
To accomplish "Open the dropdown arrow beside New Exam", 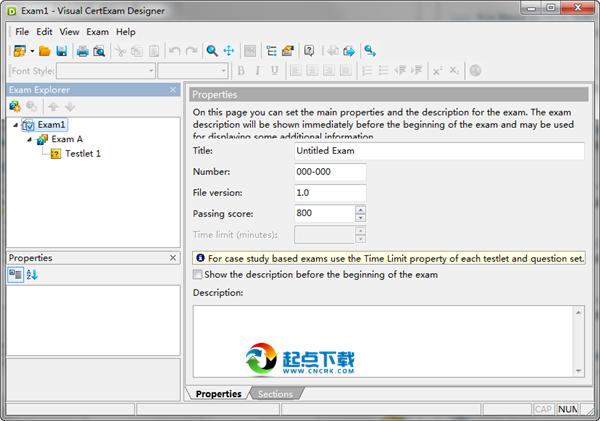I will [x=32, y=51].
